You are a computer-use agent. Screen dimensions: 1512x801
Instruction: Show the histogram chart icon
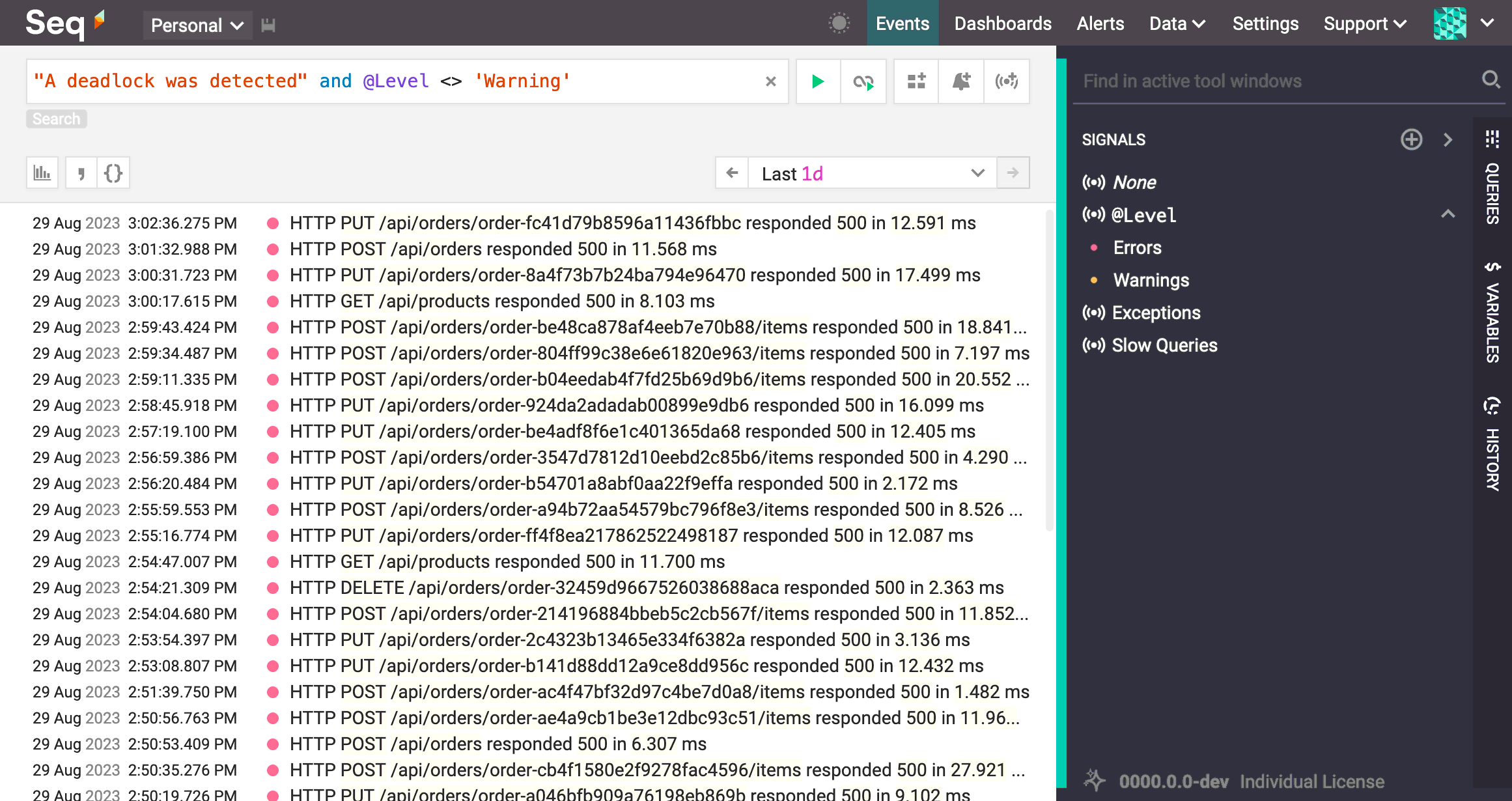point(42,173)
